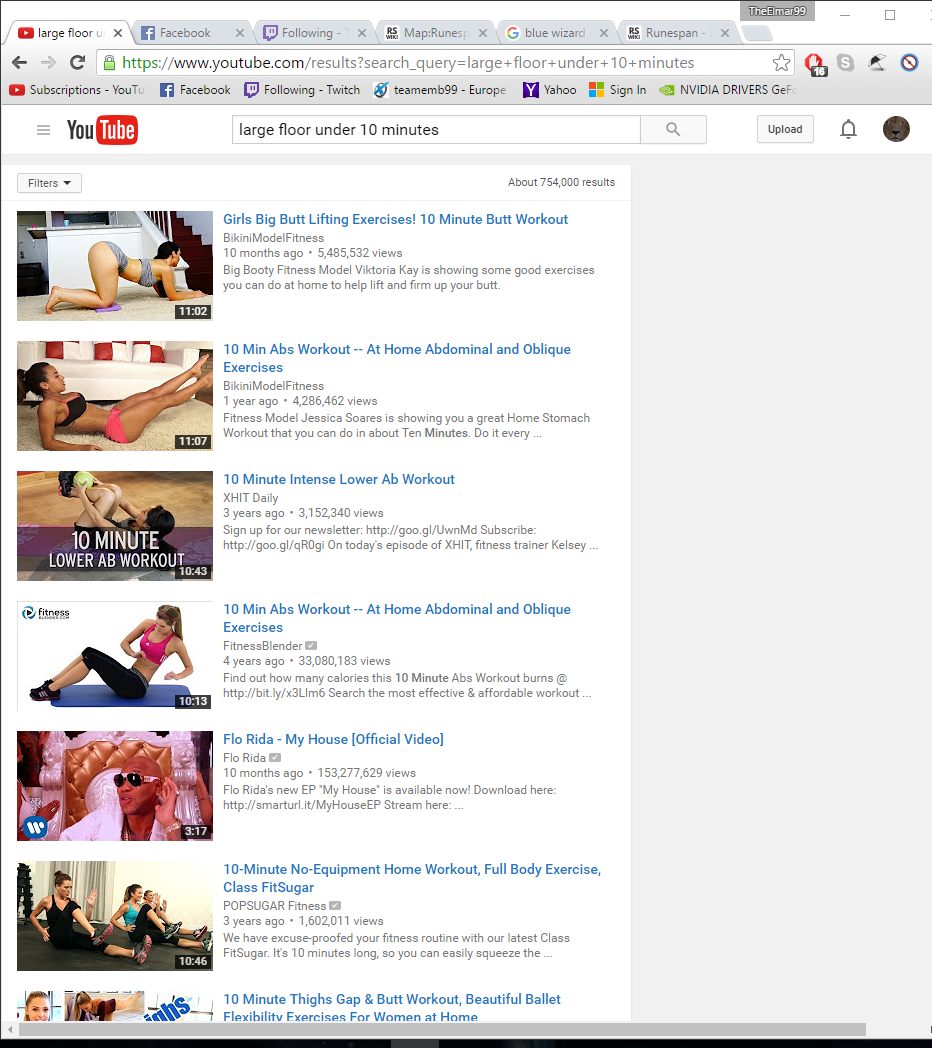932x1048 pixels.
Task: Open the umbrella extension icon
Action: coord(877,63)
